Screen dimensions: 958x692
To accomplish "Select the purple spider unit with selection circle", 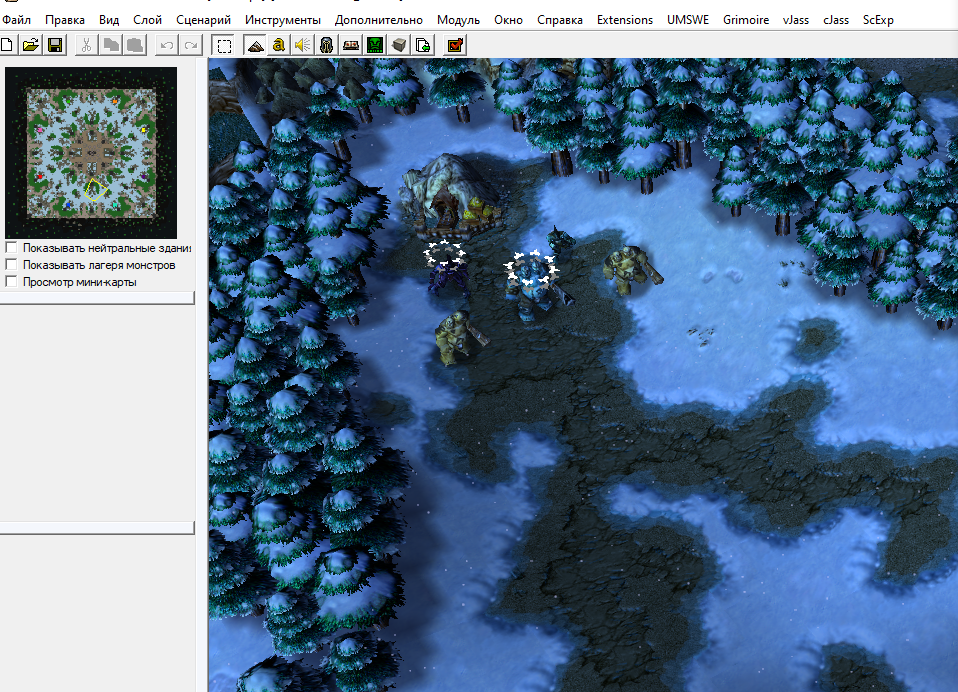I will coord(448,274).
